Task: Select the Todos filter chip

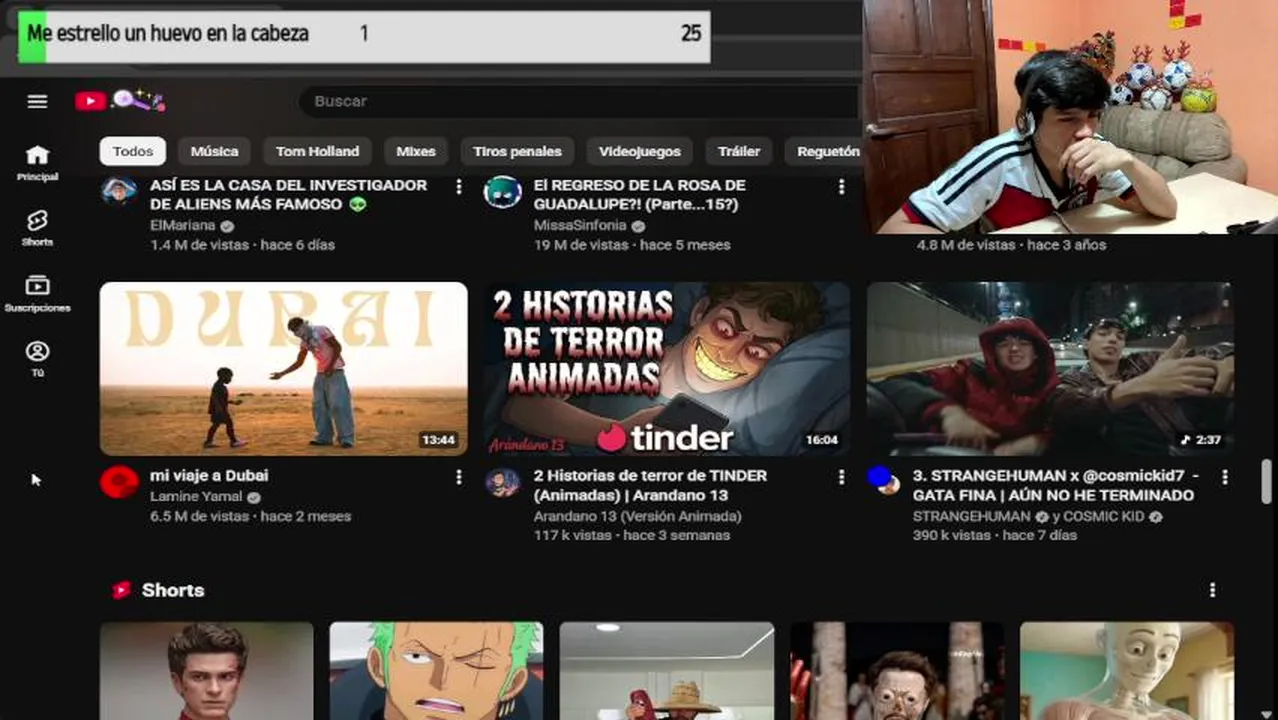Action: click(133, 151)
